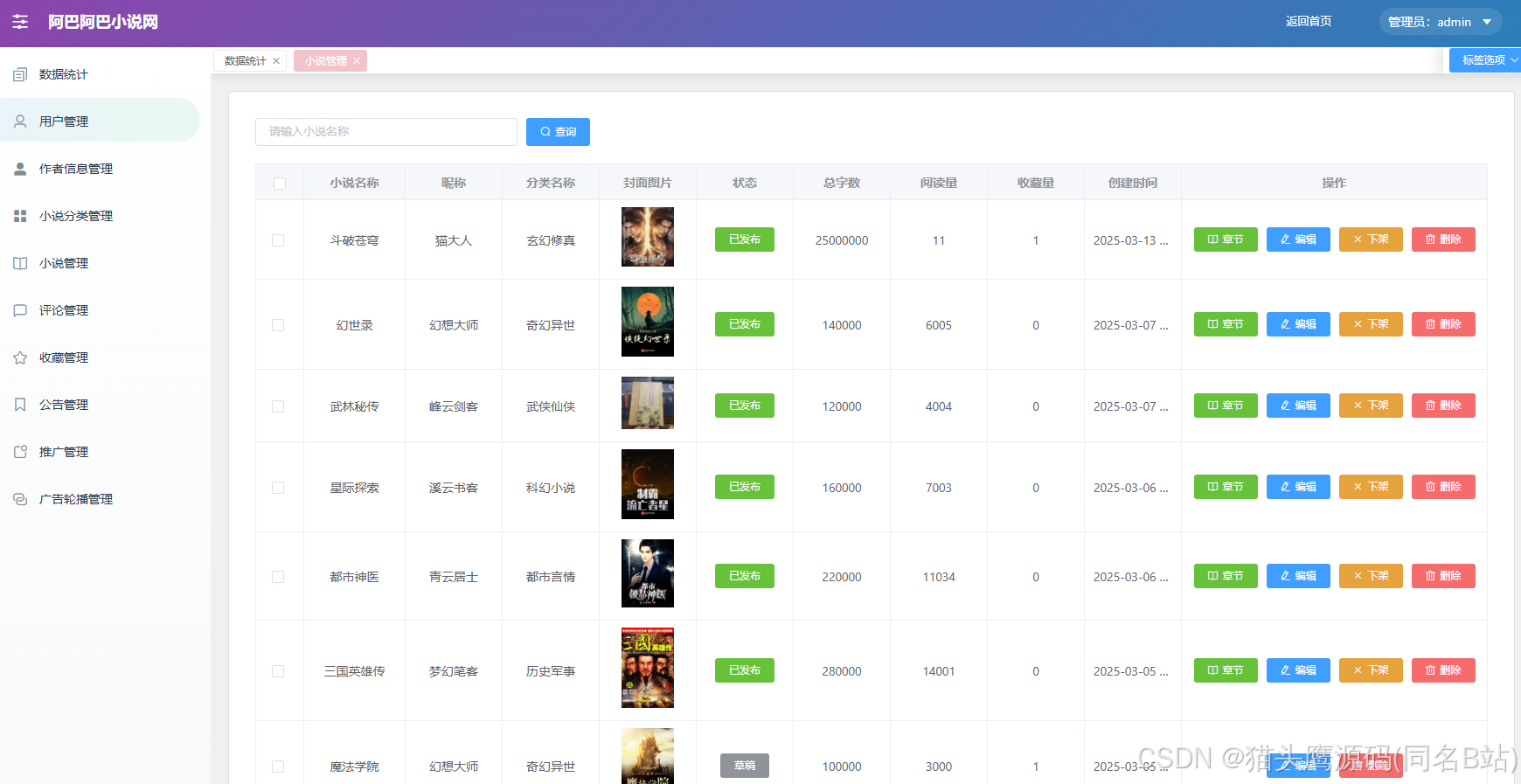The height and width of the screenshot is (784, 1521).
Task: Click the 公告管理 bookmark icon
Action: click(x=20, y=405)
